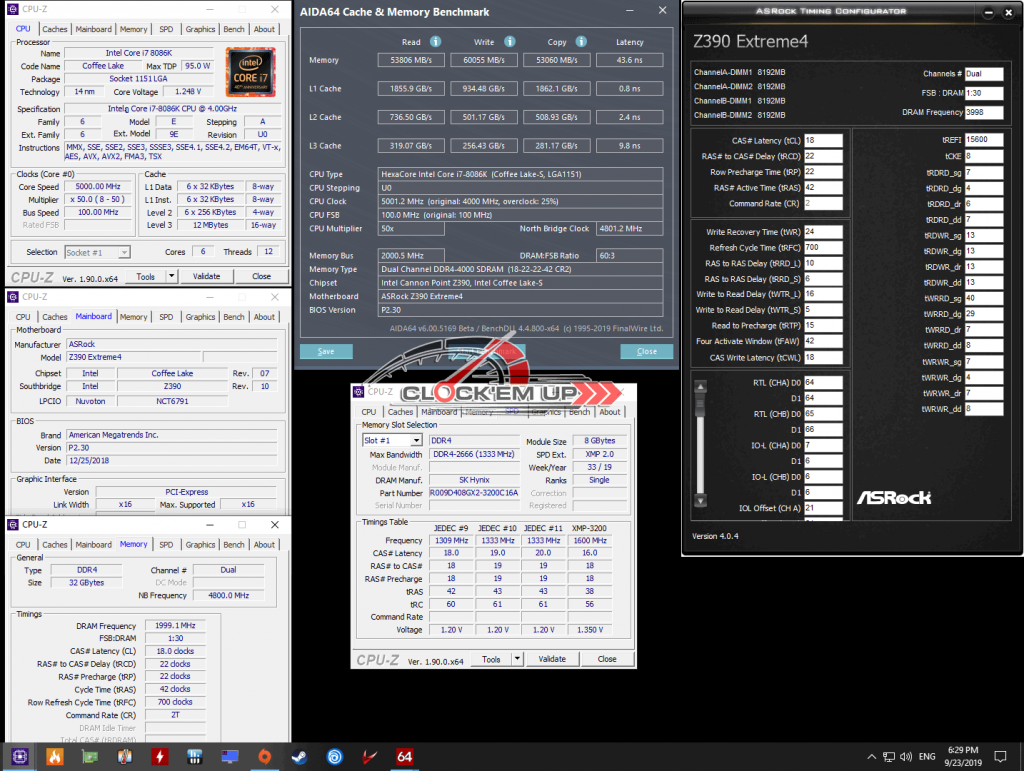The width and height of the screenshot is (1024, 771).
Task: Click the Close button in AIDA64 benchmark
Action: point(646,352)
